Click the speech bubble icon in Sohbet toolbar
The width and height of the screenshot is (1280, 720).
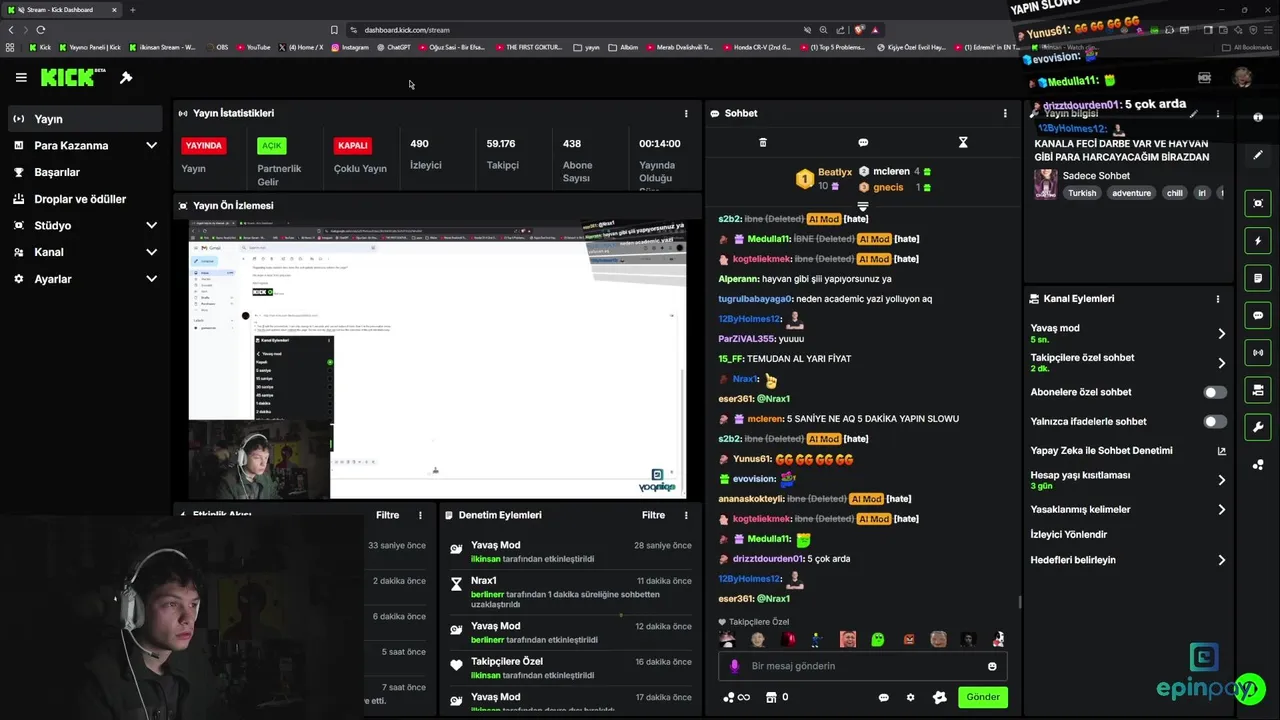pos(863,142)
